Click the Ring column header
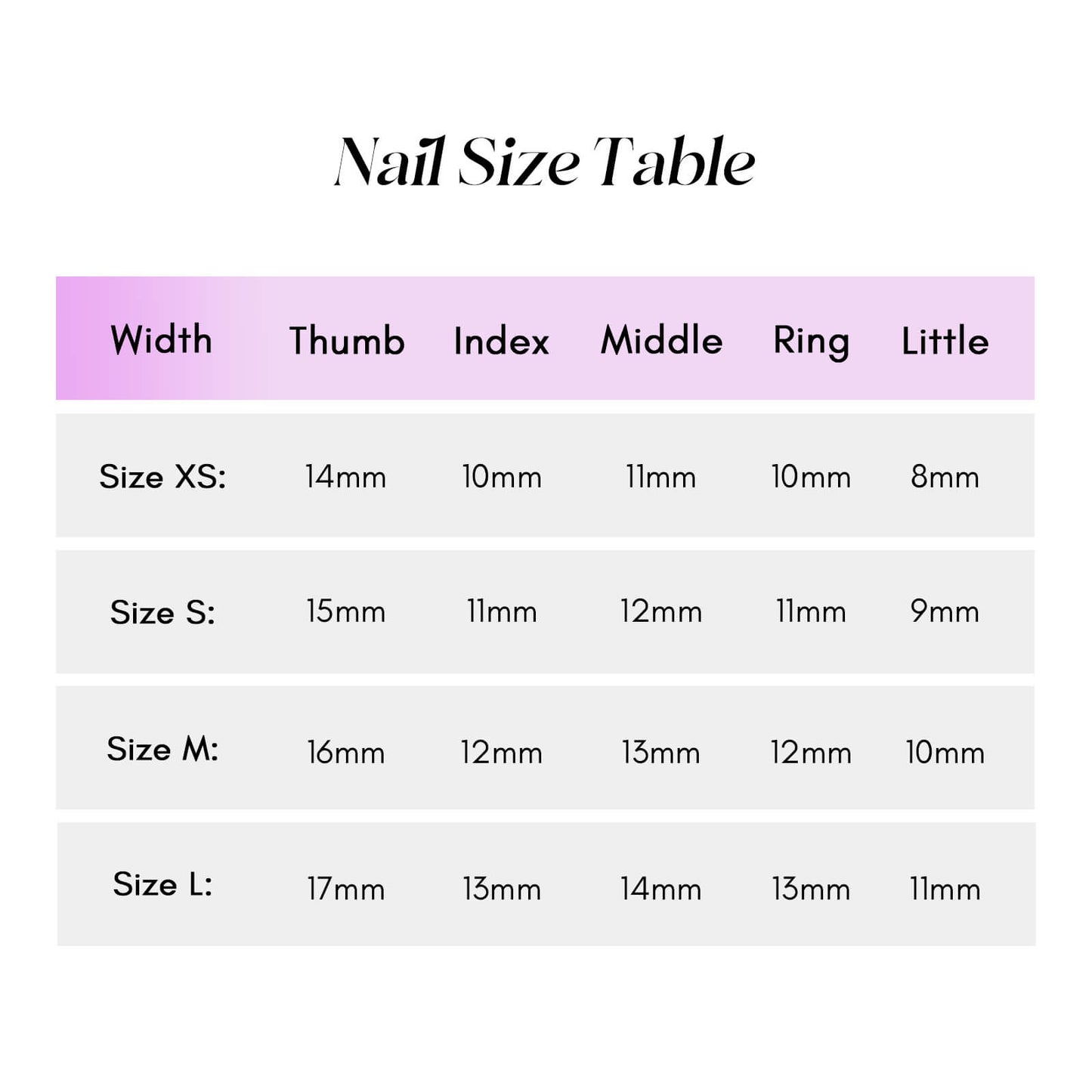The image size is (1092, 1092). (x=811, y=341)
